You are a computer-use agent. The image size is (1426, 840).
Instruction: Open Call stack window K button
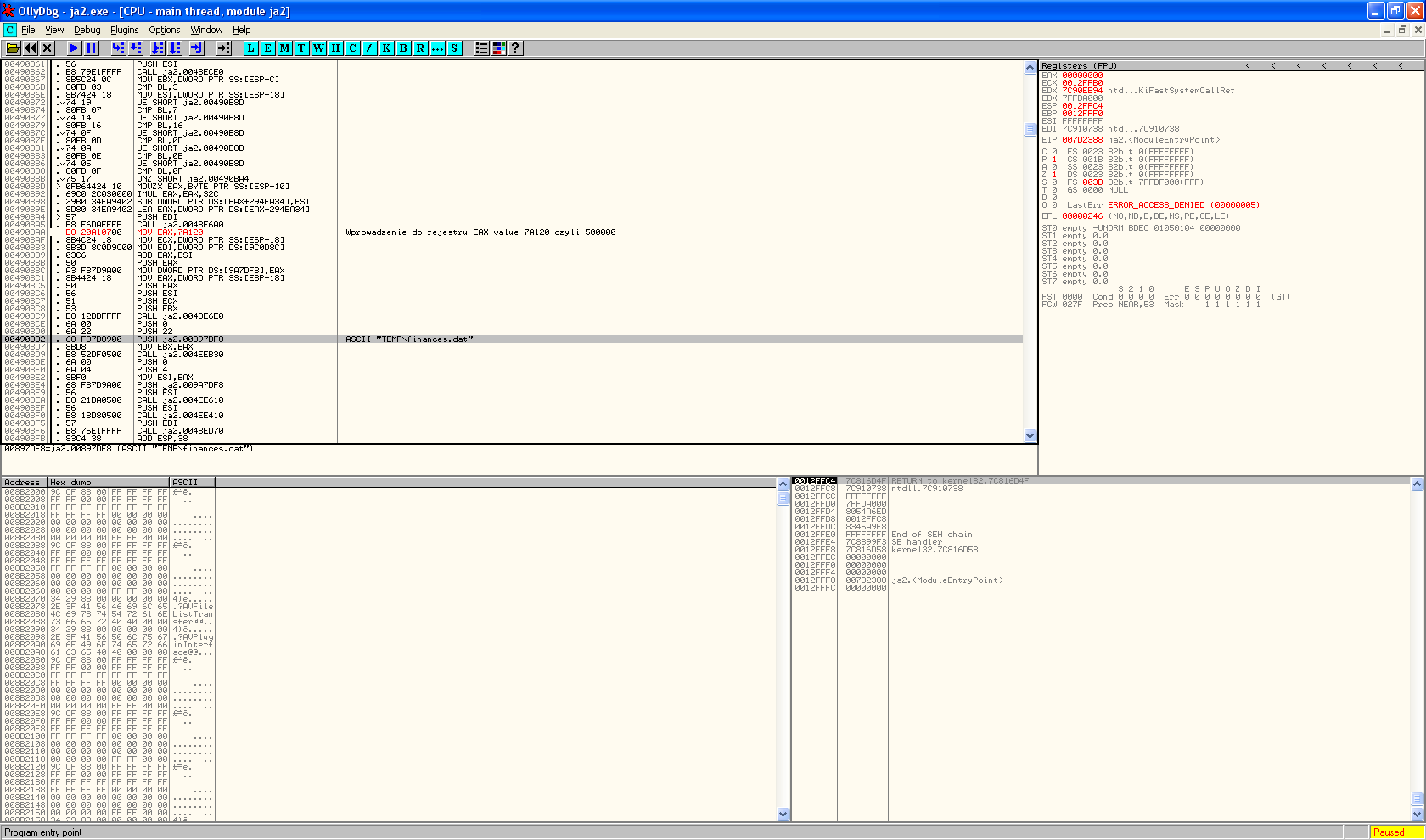(386, 48)
